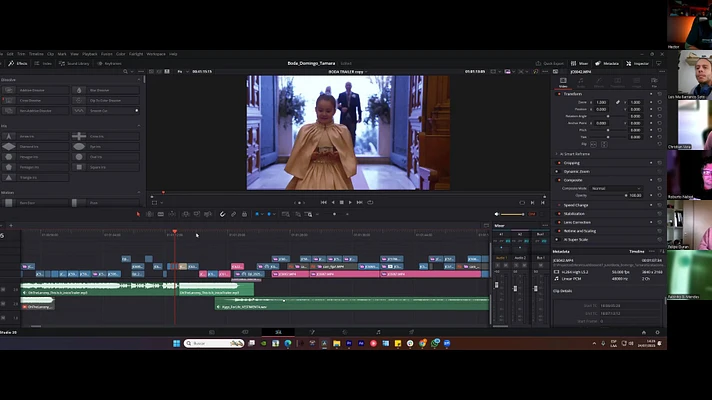Open the Effects panel
The image size is (712, 400).
click(x=18, y=64)
